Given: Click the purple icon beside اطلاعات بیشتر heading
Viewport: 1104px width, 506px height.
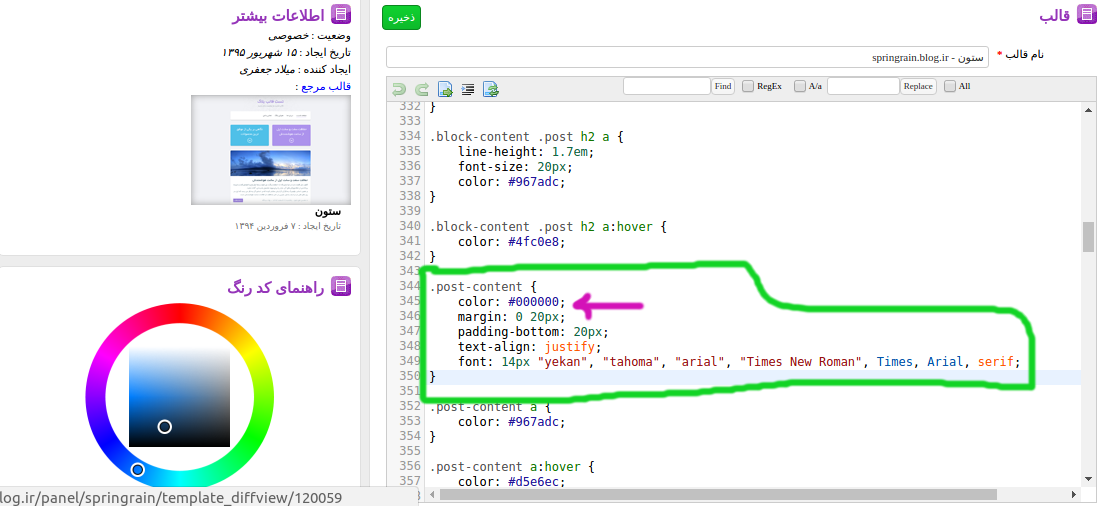Looking at the screenshot, I should click(341, 15).
